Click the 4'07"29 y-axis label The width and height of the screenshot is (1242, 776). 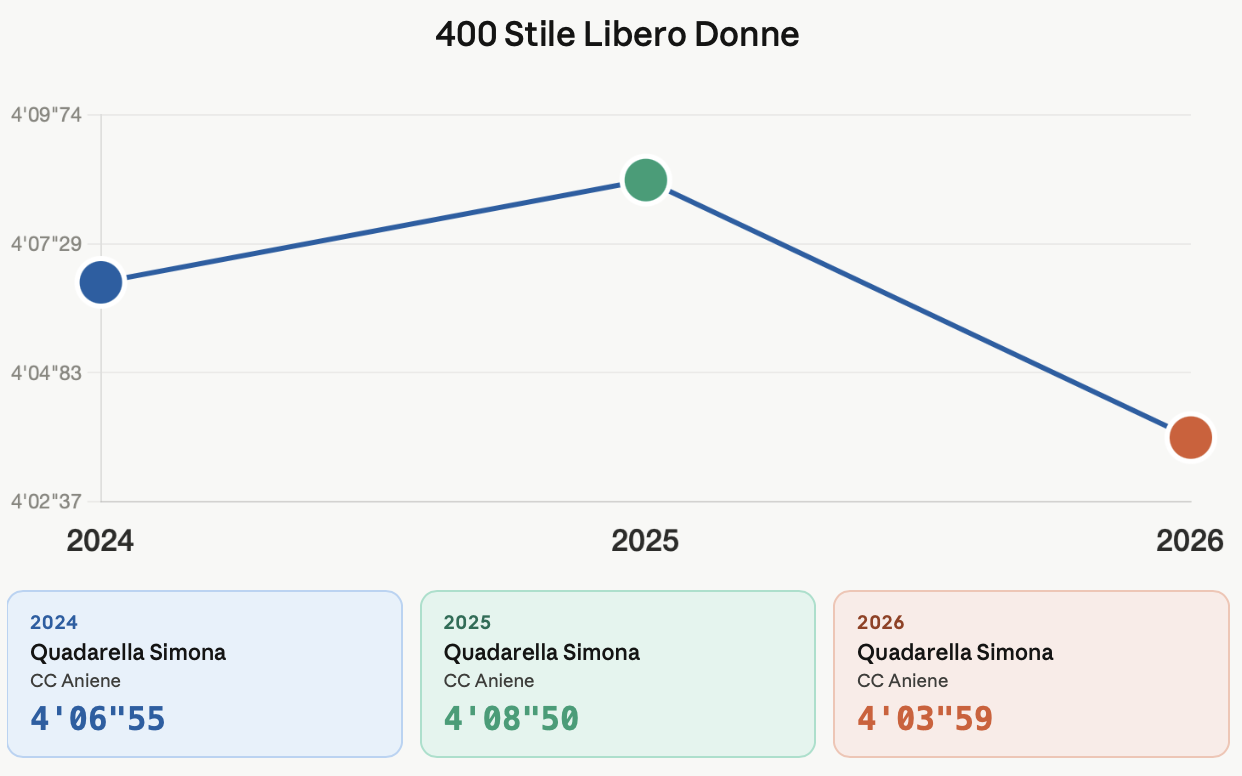(46, 244)
